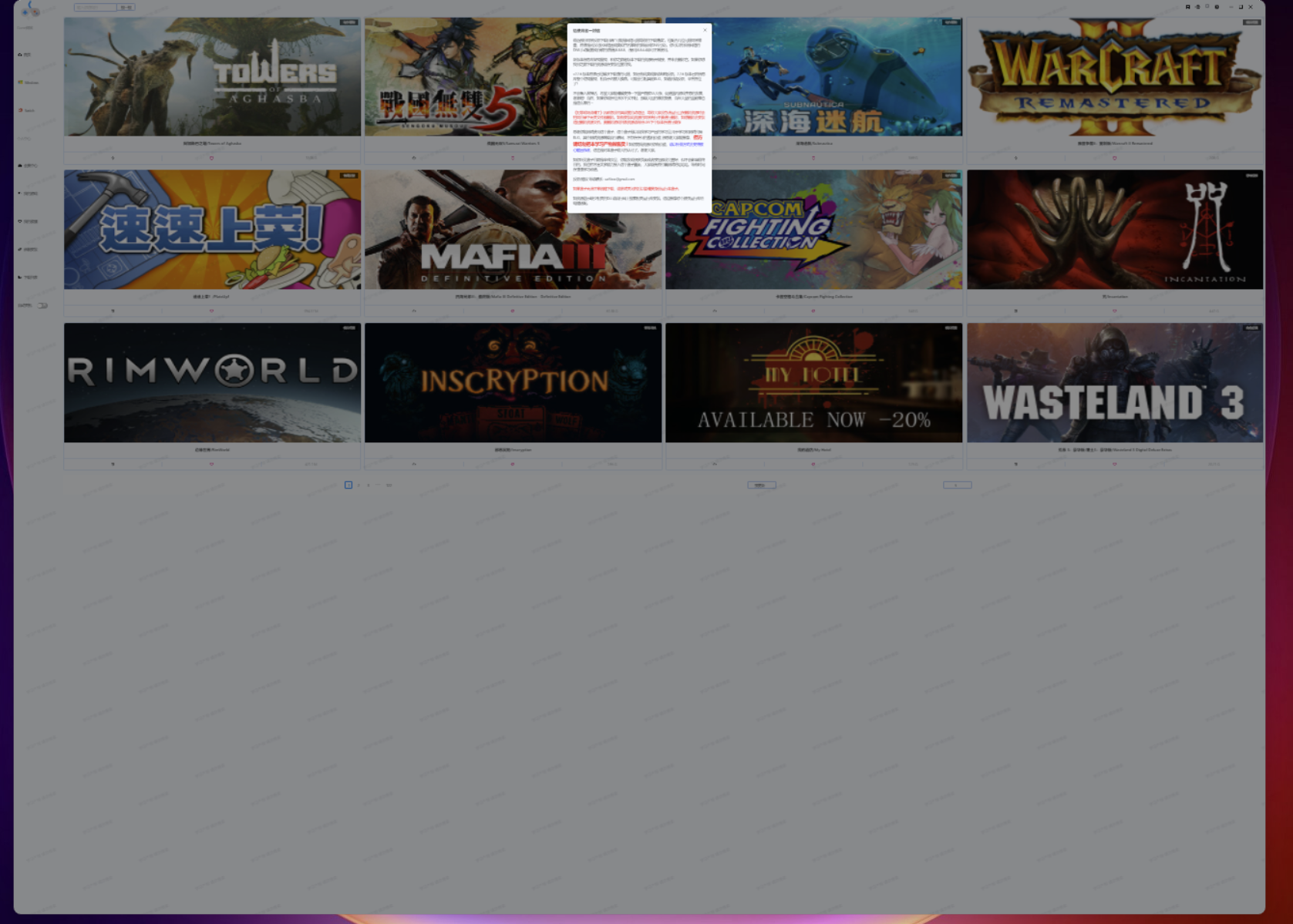The height and width of the screenshot is (924, 1293).
Task: Click the go-to-page input box at bottom right
Action: tap(958, 485)
